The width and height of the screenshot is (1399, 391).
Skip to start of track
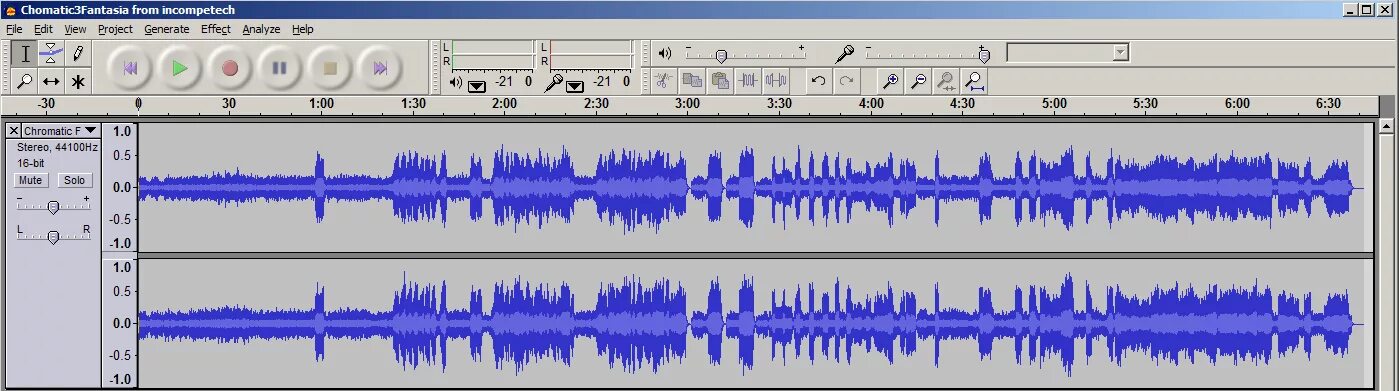tap(130, 68)
